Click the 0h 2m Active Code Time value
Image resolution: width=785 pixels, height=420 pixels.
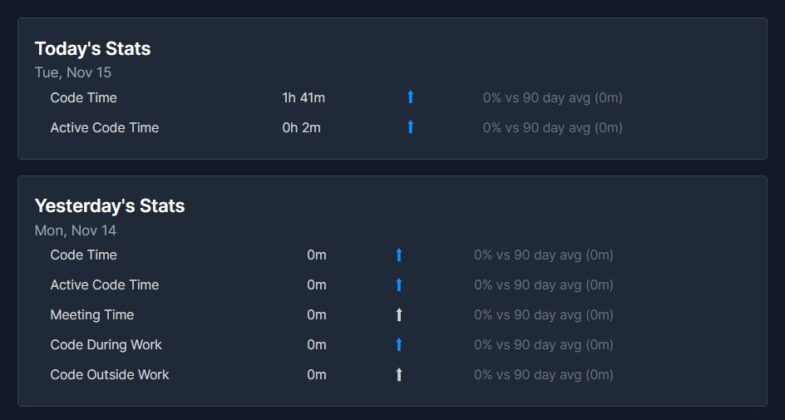[301, 128]
